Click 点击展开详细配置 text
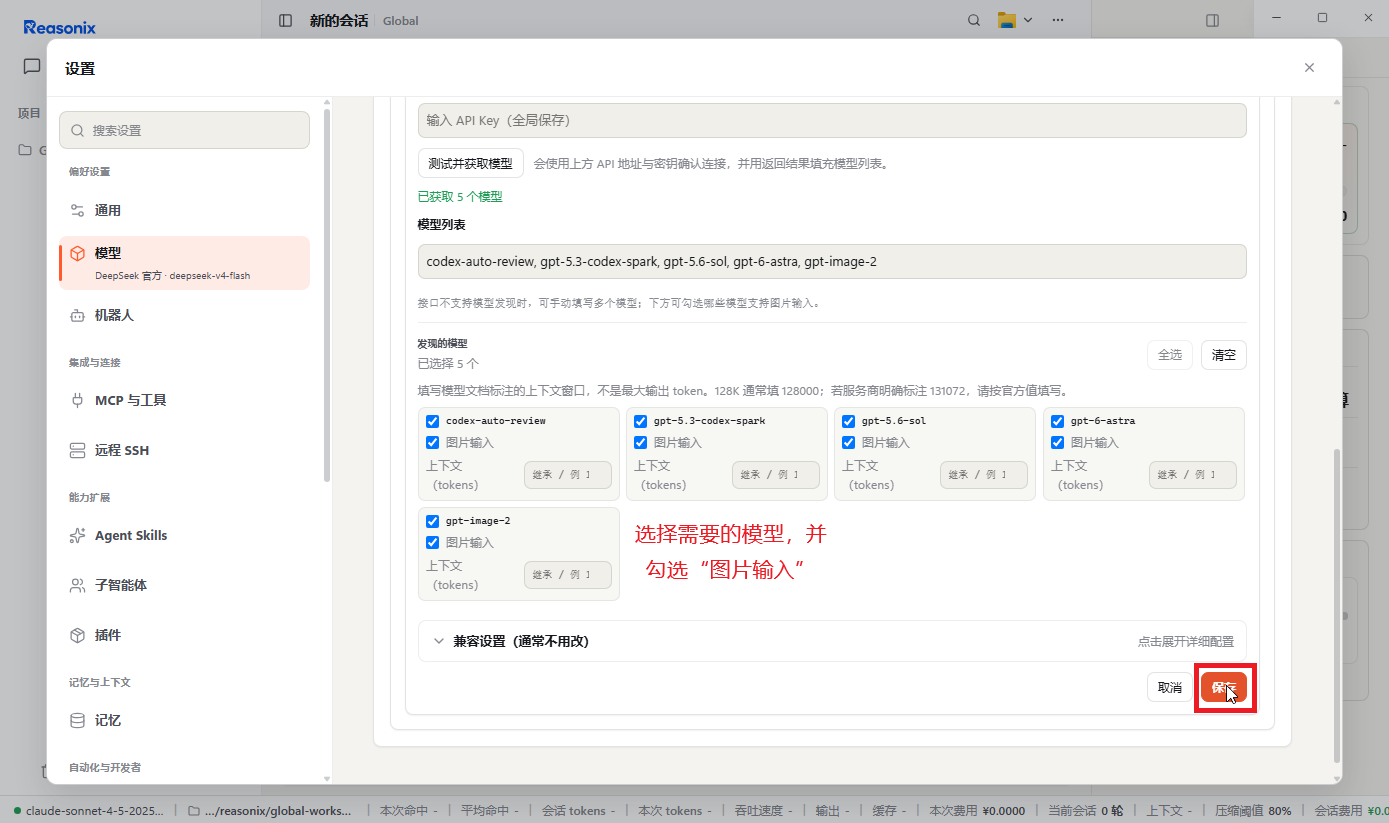Screen dimensions: 1389x823 coord(1185,641)
